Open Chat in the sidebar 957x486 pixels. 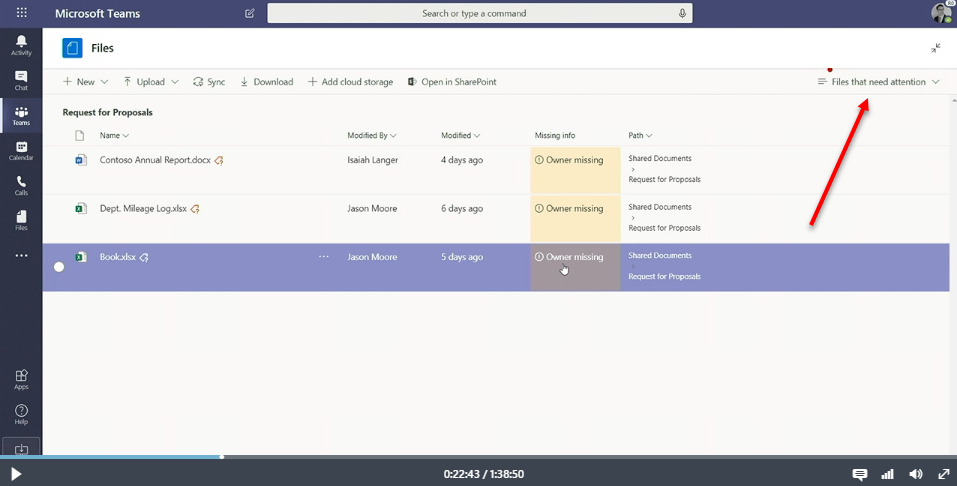(21, 80)
